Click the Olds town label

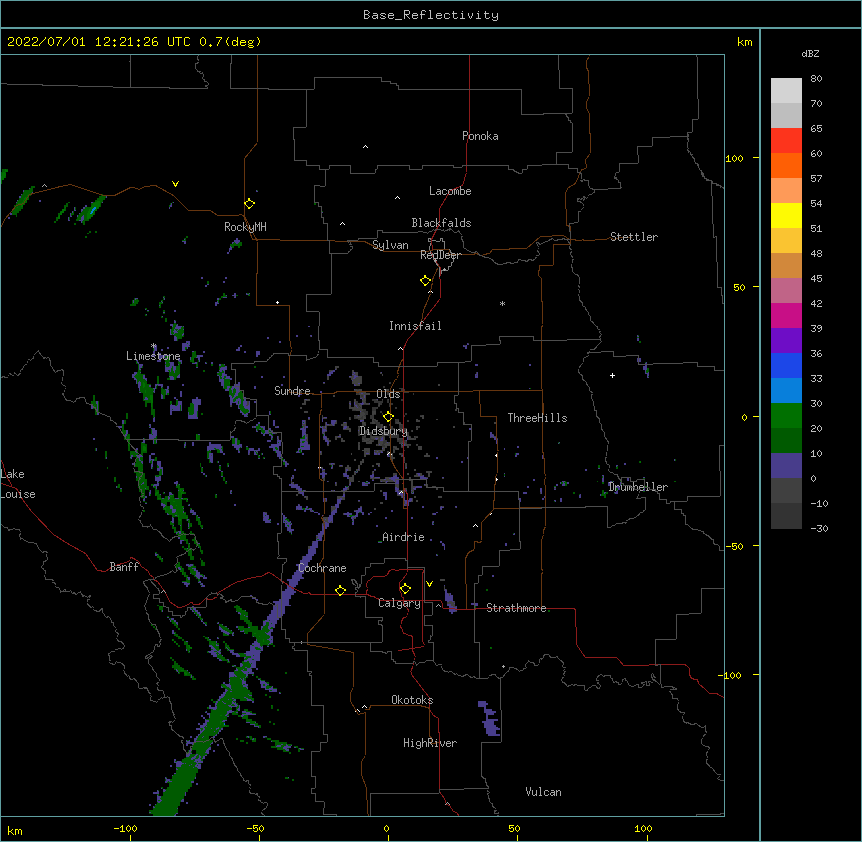point(388,394)
